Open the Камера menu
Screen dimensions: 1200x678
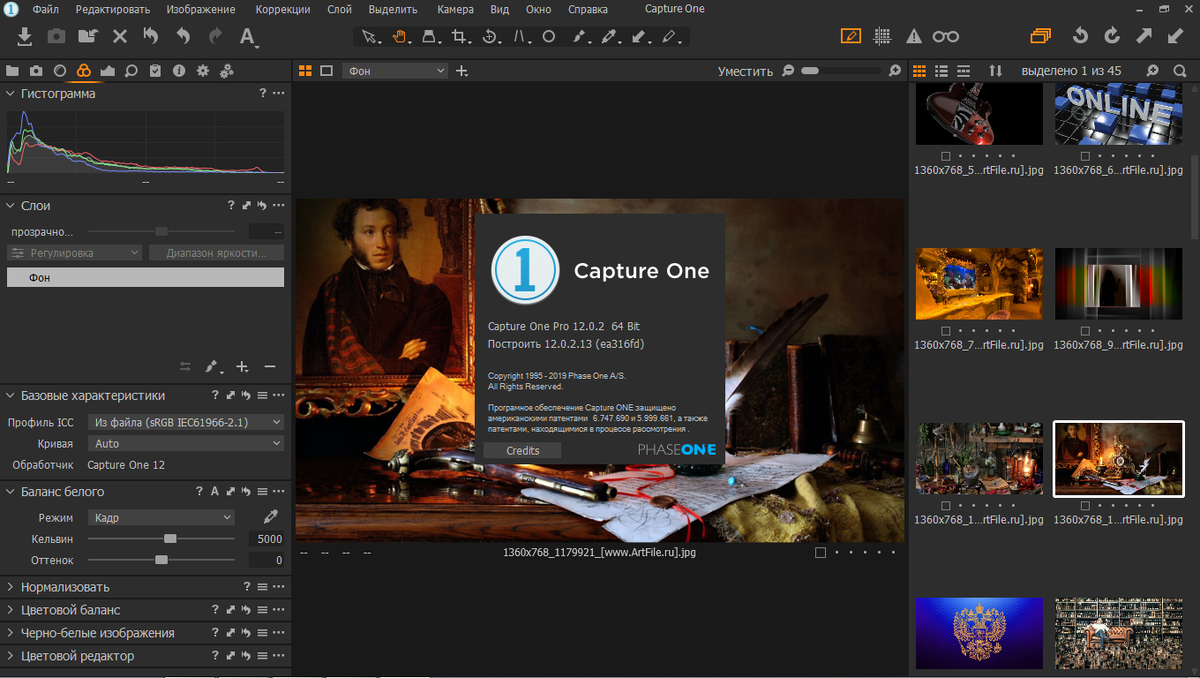click(455, 9)
